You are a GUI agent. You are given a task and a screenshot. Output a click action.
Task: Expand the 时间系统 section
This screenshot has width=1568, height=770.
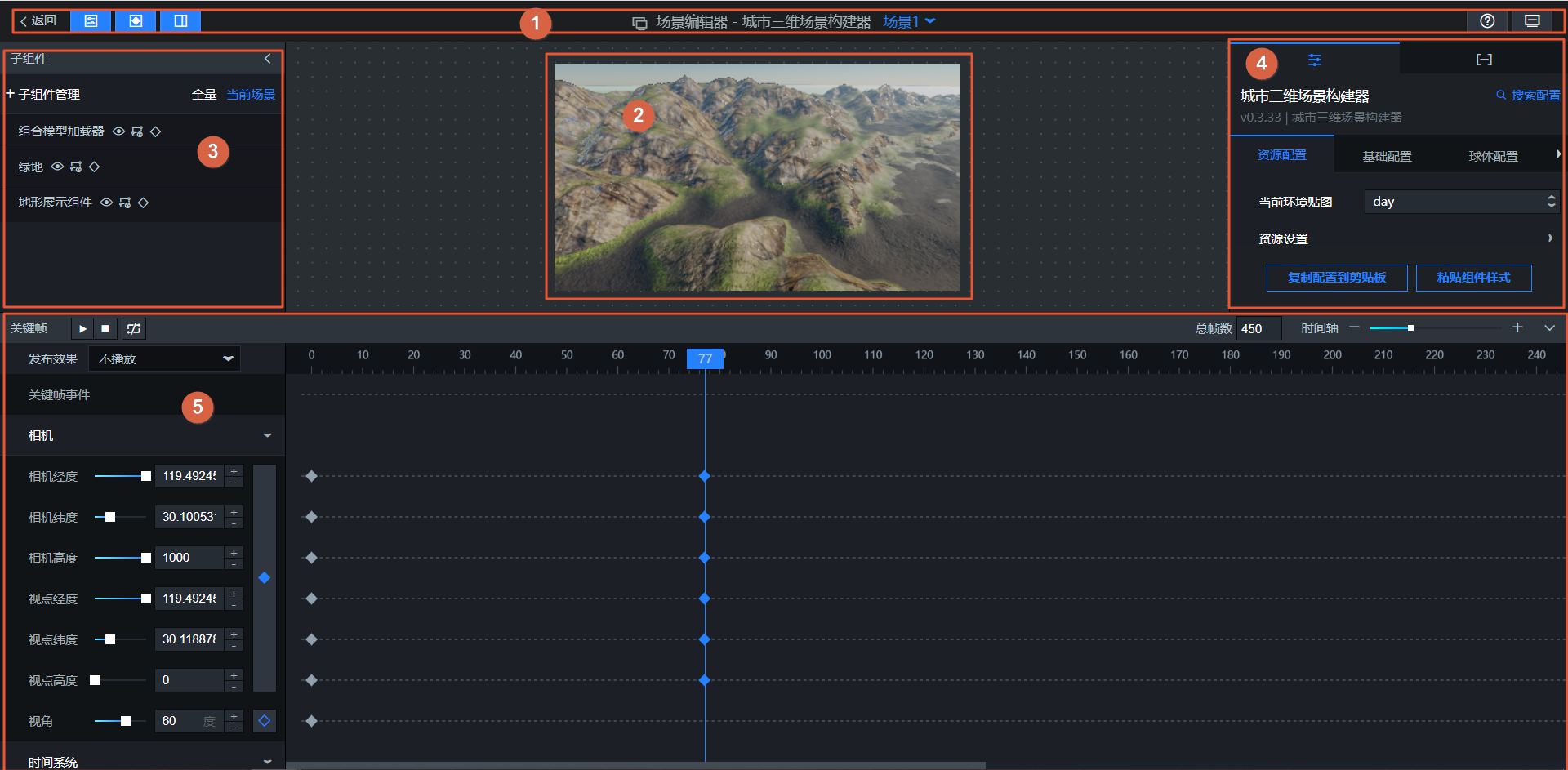coord(267,762)
